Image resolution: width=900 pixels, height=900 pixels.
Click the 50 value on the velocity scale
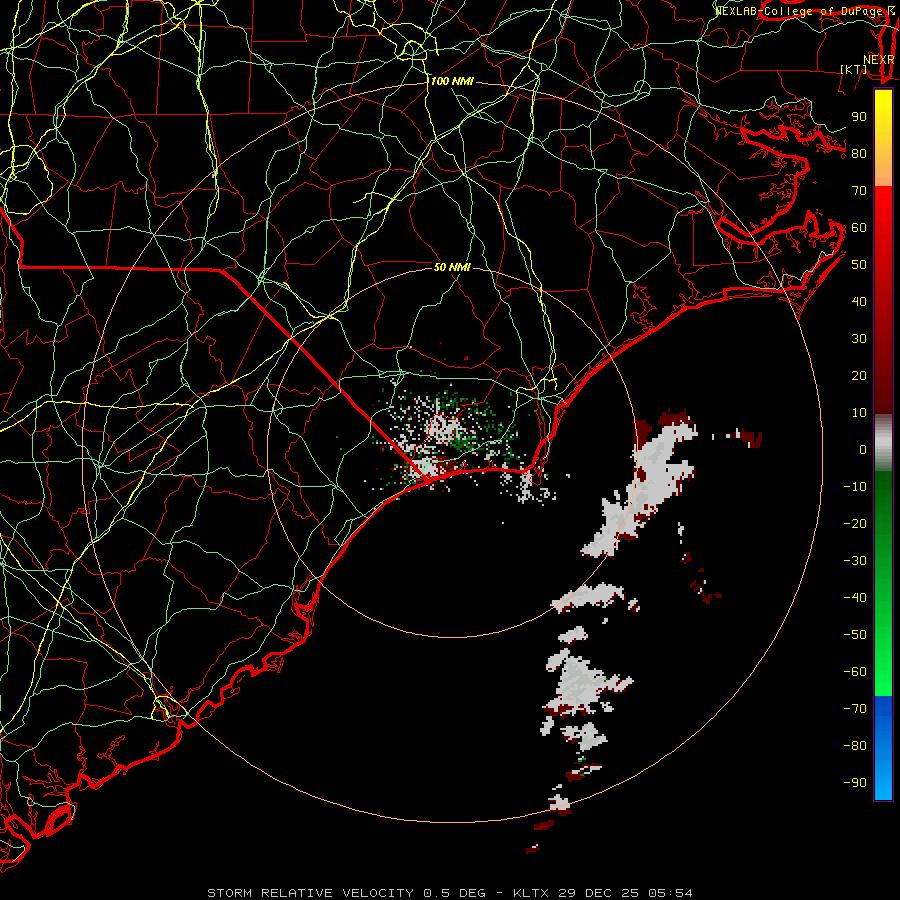(859, 265)
